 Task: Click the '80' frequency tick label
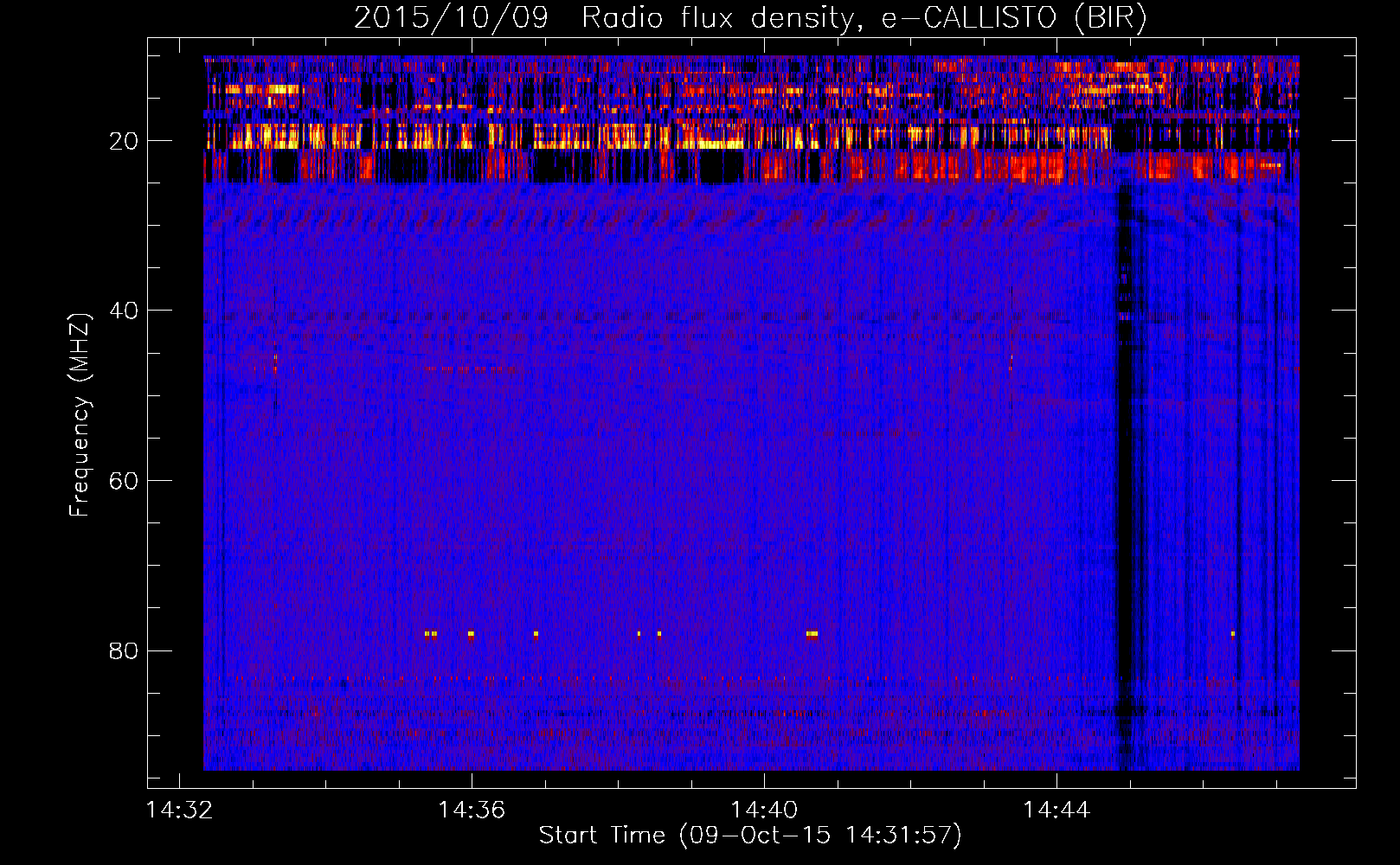124,650
